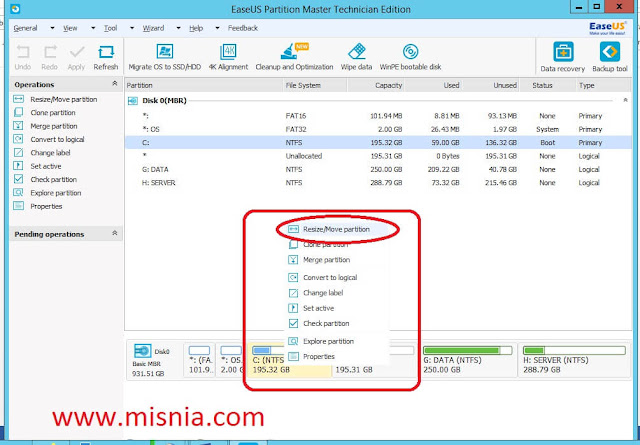640x445 pixels.
Task: Select the H: SERVER partition row
Action: (378, 183)
